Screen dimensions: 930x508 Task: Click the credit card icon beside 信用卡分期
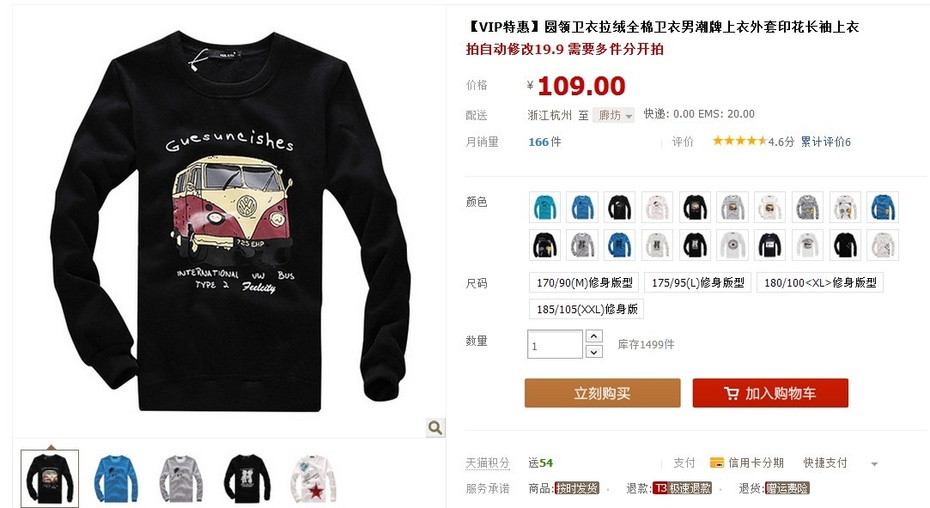tap(716, 462)
